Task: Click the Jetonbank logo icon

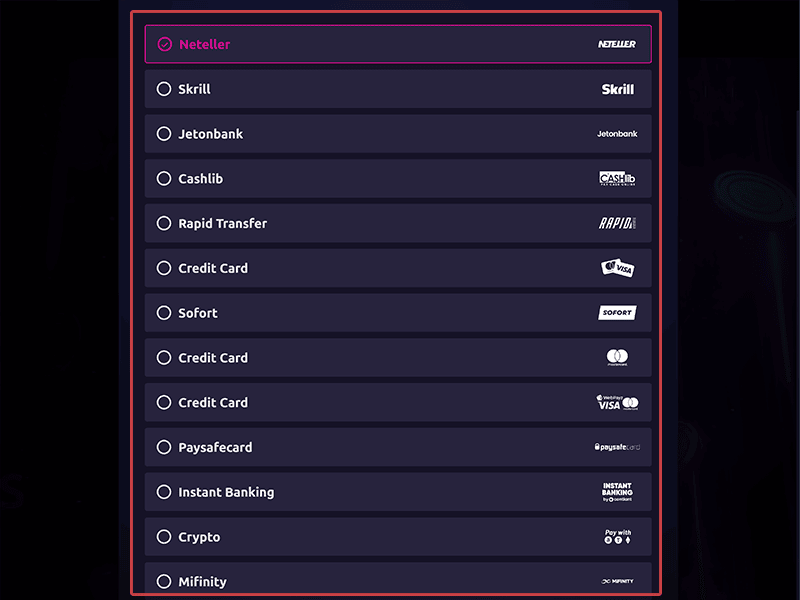Action: click(617, 134)
